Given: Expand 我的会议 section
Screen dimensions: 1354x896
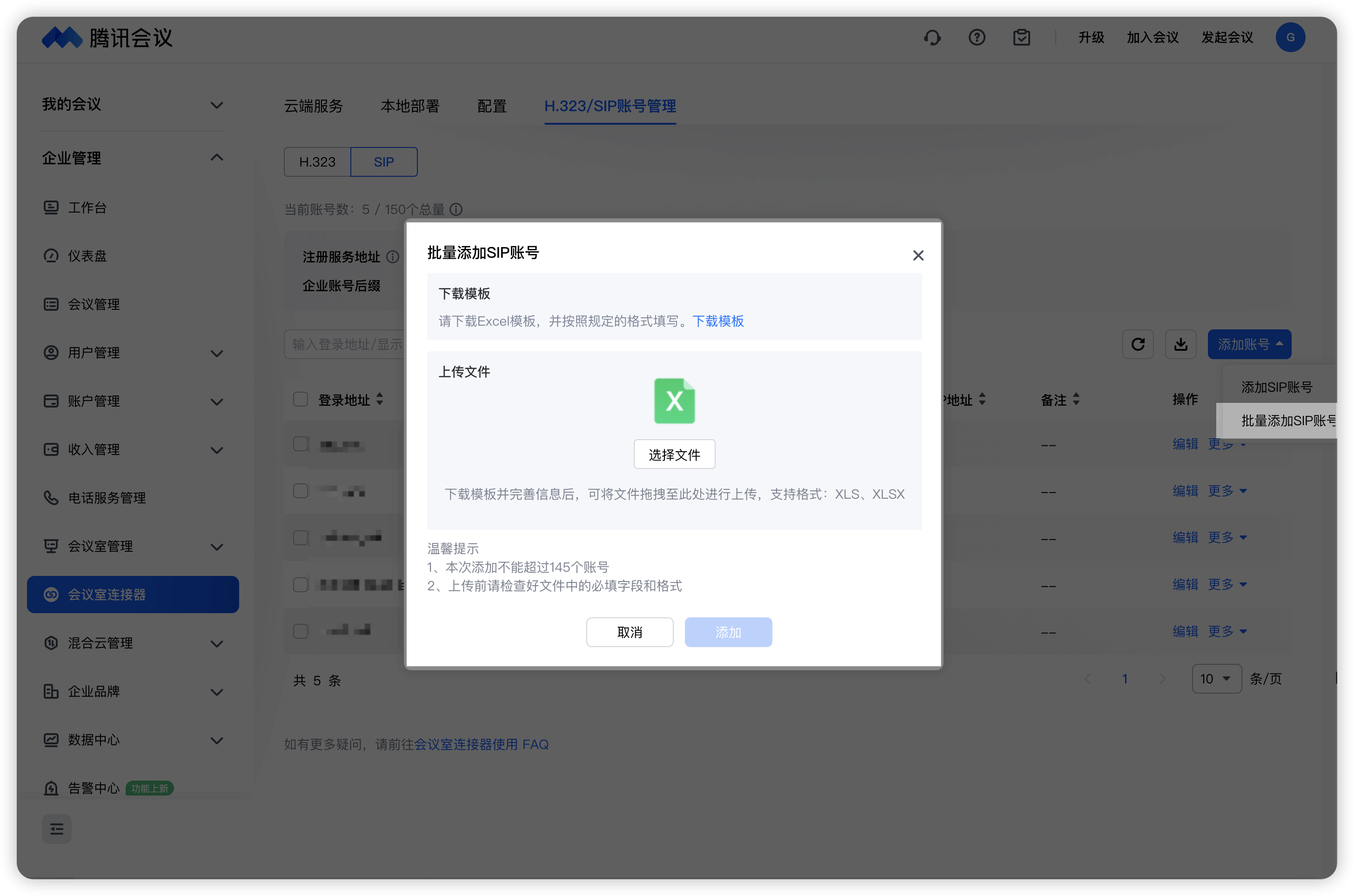Looking at the screenshot, I should tap(217, 105).
